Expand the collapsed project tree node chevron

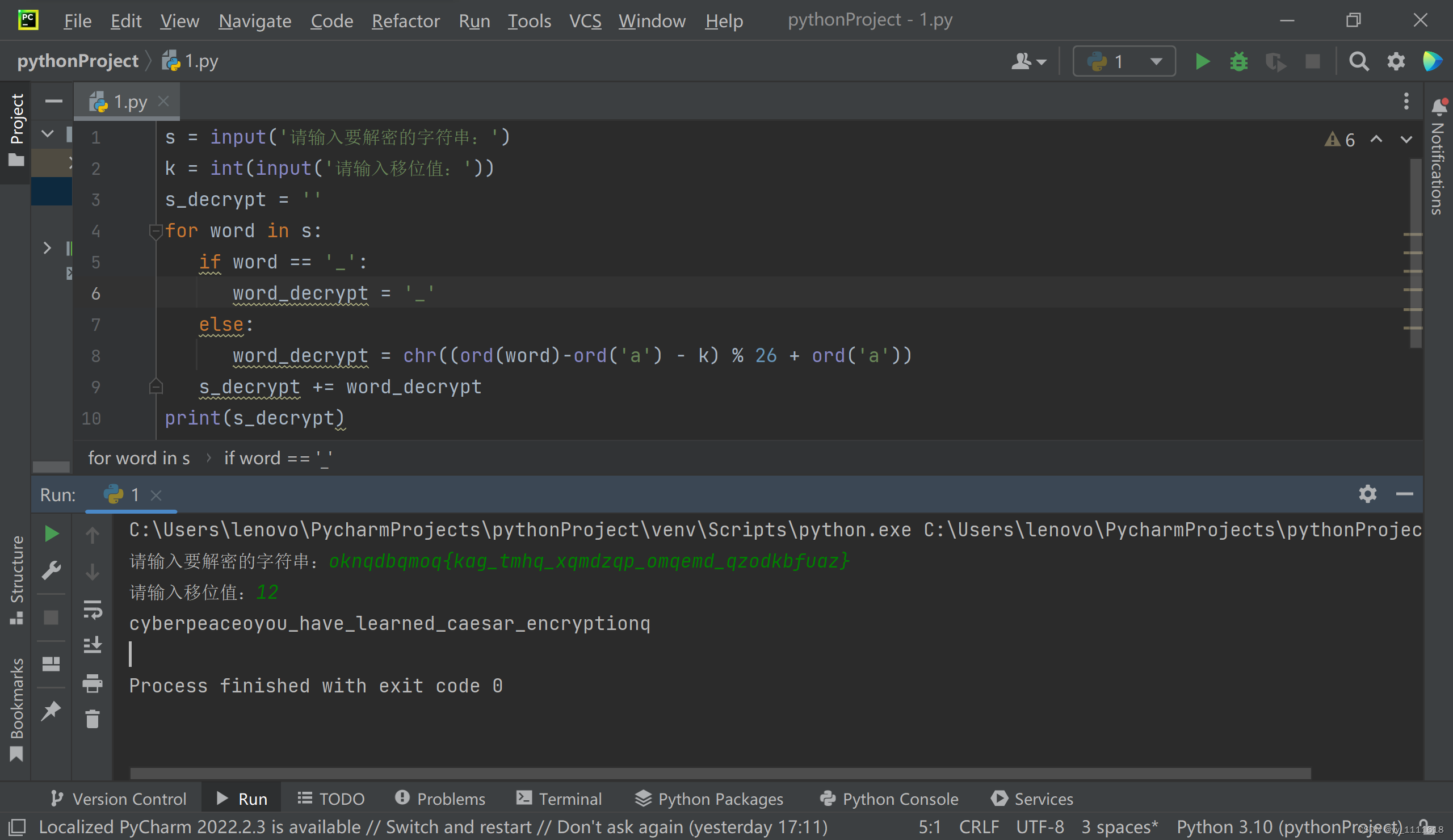47,248
